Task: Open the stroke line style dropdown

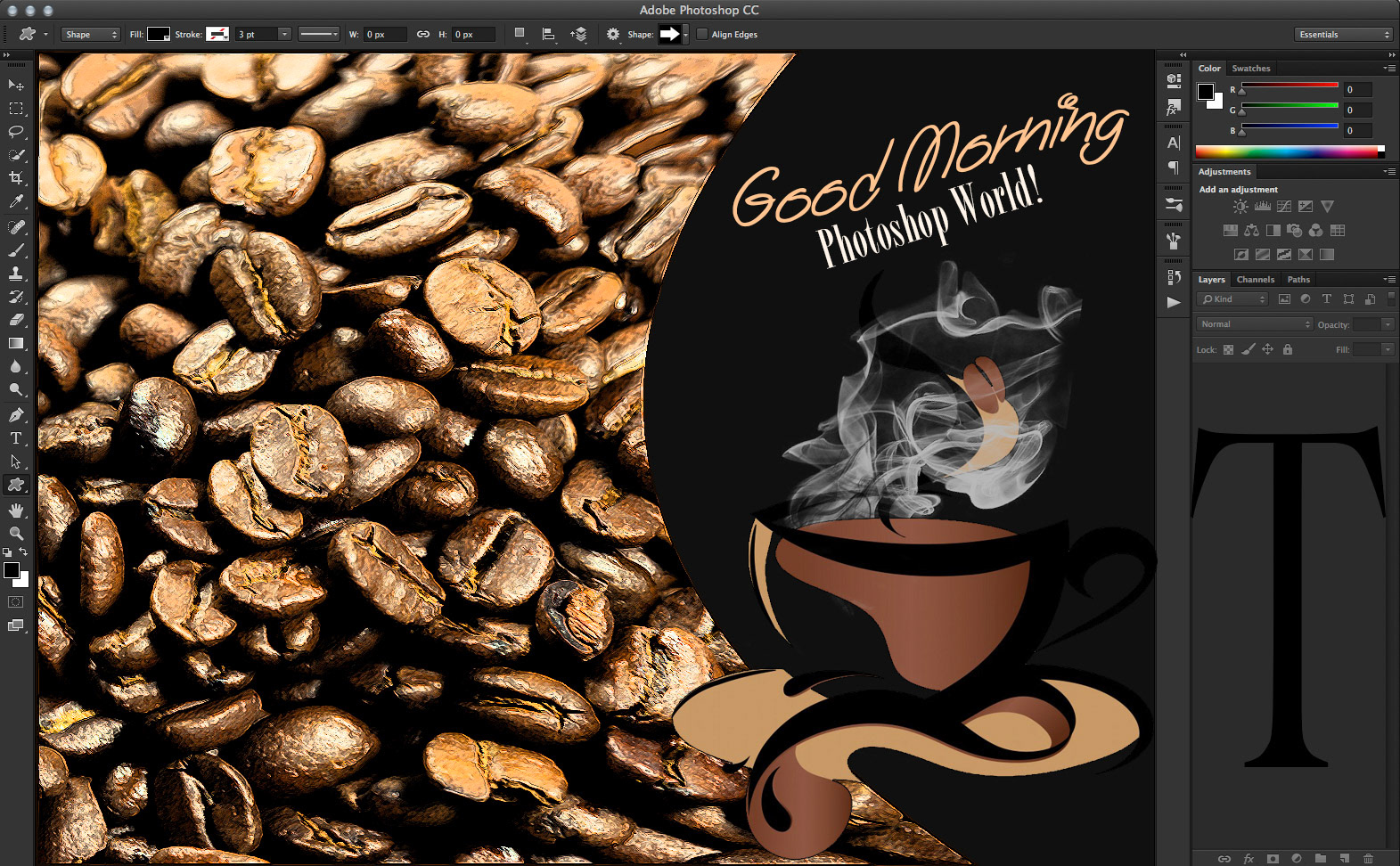Action: (x=318, y=34)
